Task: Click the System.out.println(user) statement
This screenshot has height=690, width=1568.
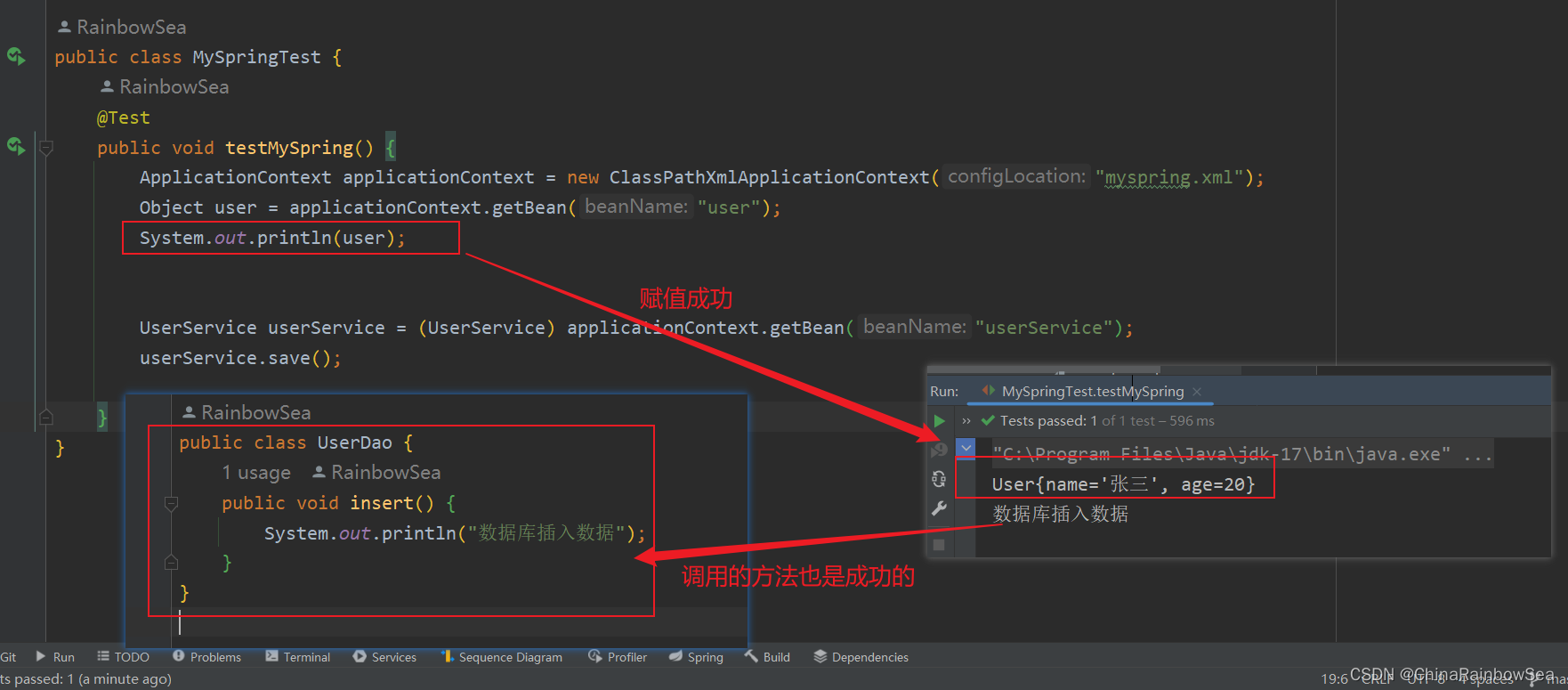Action: (272, 238)
